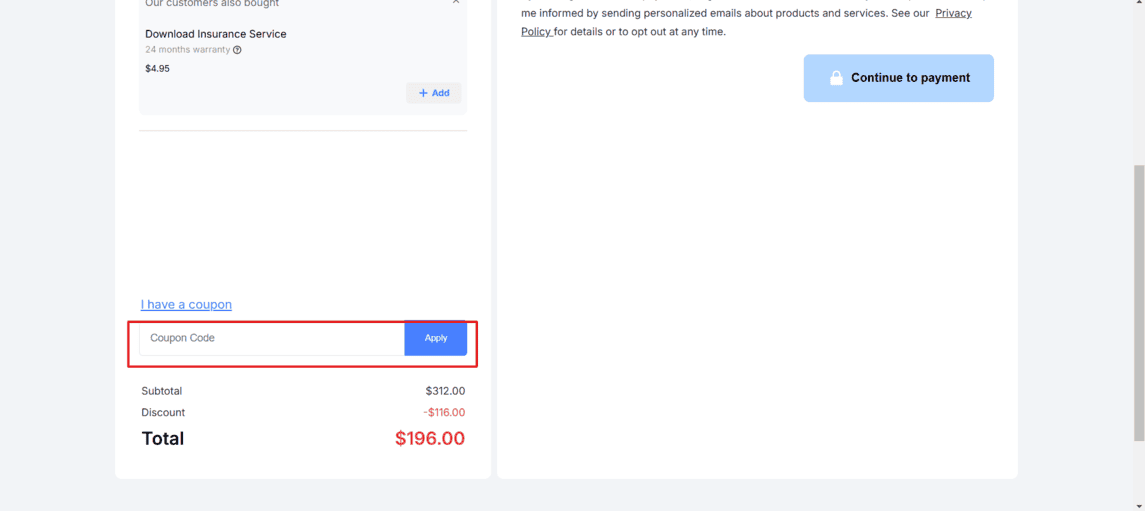Click the -$116.00 discount amount
Viewport: 1145px width, 511px height.
tap(444, 412)
